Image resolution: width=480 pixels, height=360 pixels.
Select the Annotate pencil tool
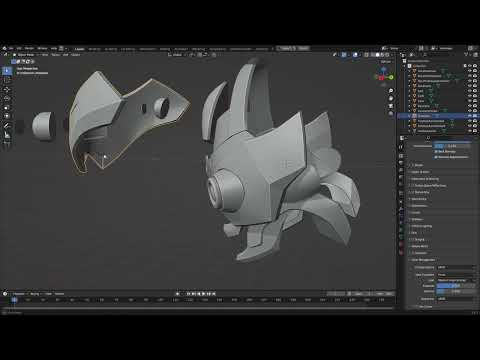click(7, 126)
